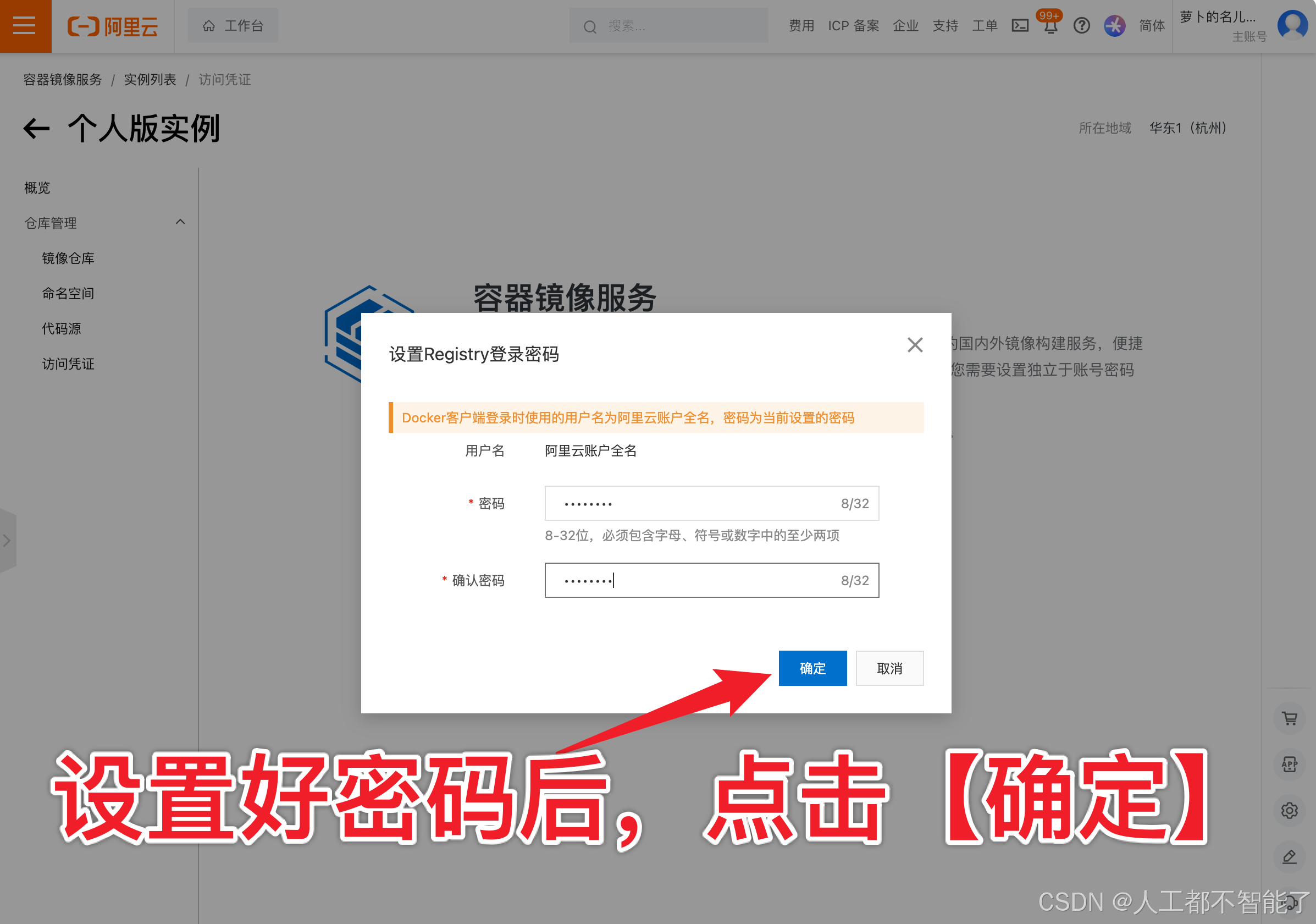The image size is (1316, 924).
Task: Open the hamburger menu top left
Action: click(25, 25)
